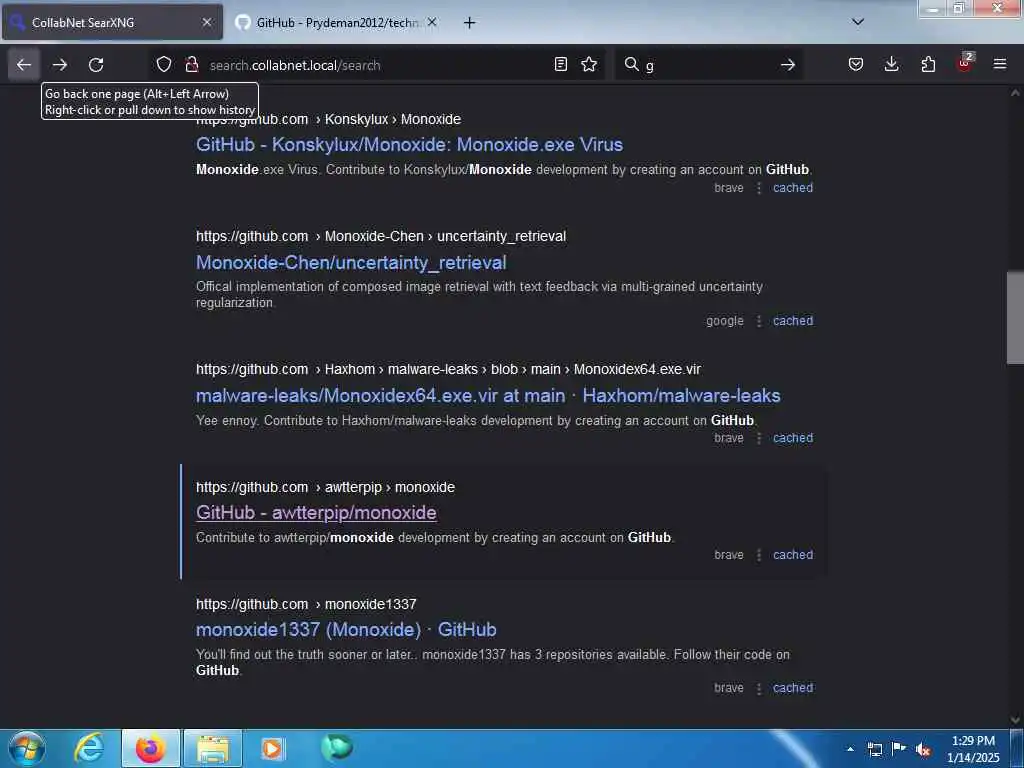Screen dimensions: 1024x768
Task: Click the search bar magnifier icon
Action: click(x=632, y=64)
